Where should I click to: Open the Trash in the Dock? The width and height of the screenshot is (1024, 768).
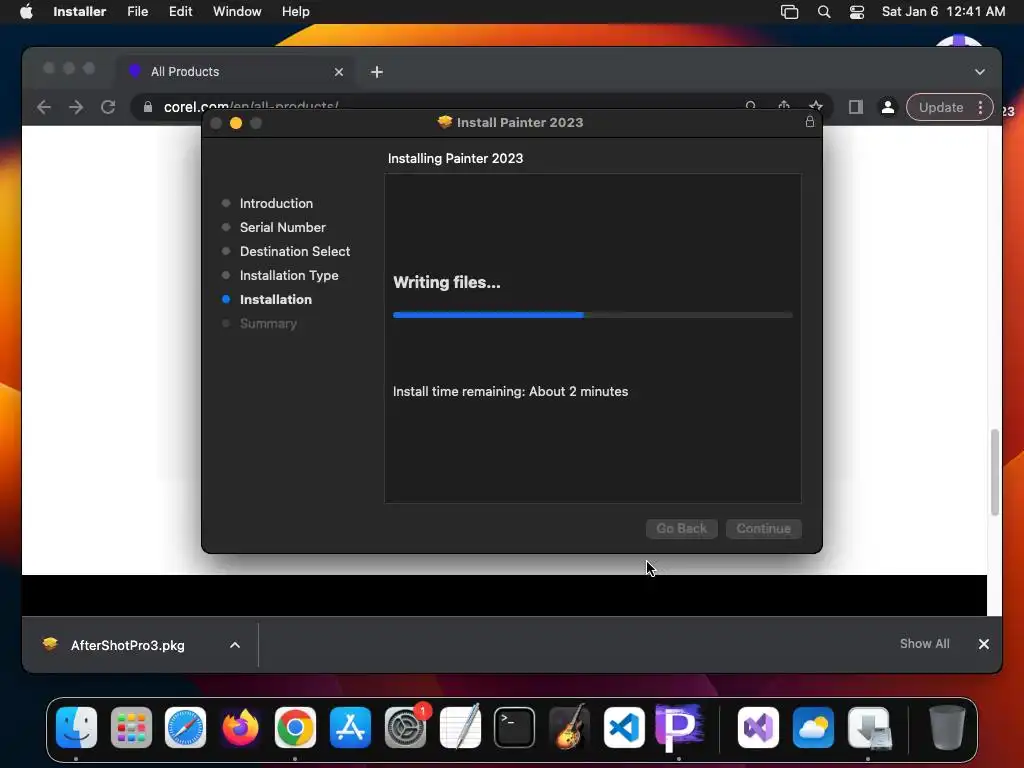pos(946,728)
